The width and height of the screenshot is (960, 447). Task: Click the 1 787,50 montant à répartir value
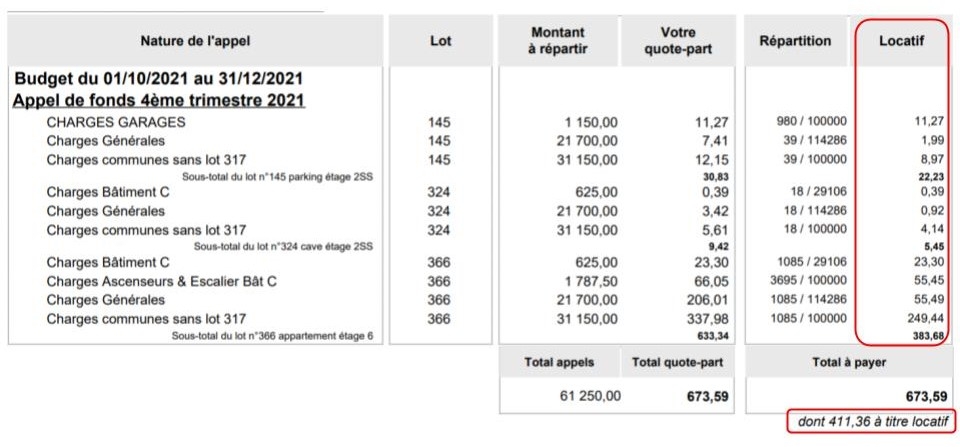590,281
